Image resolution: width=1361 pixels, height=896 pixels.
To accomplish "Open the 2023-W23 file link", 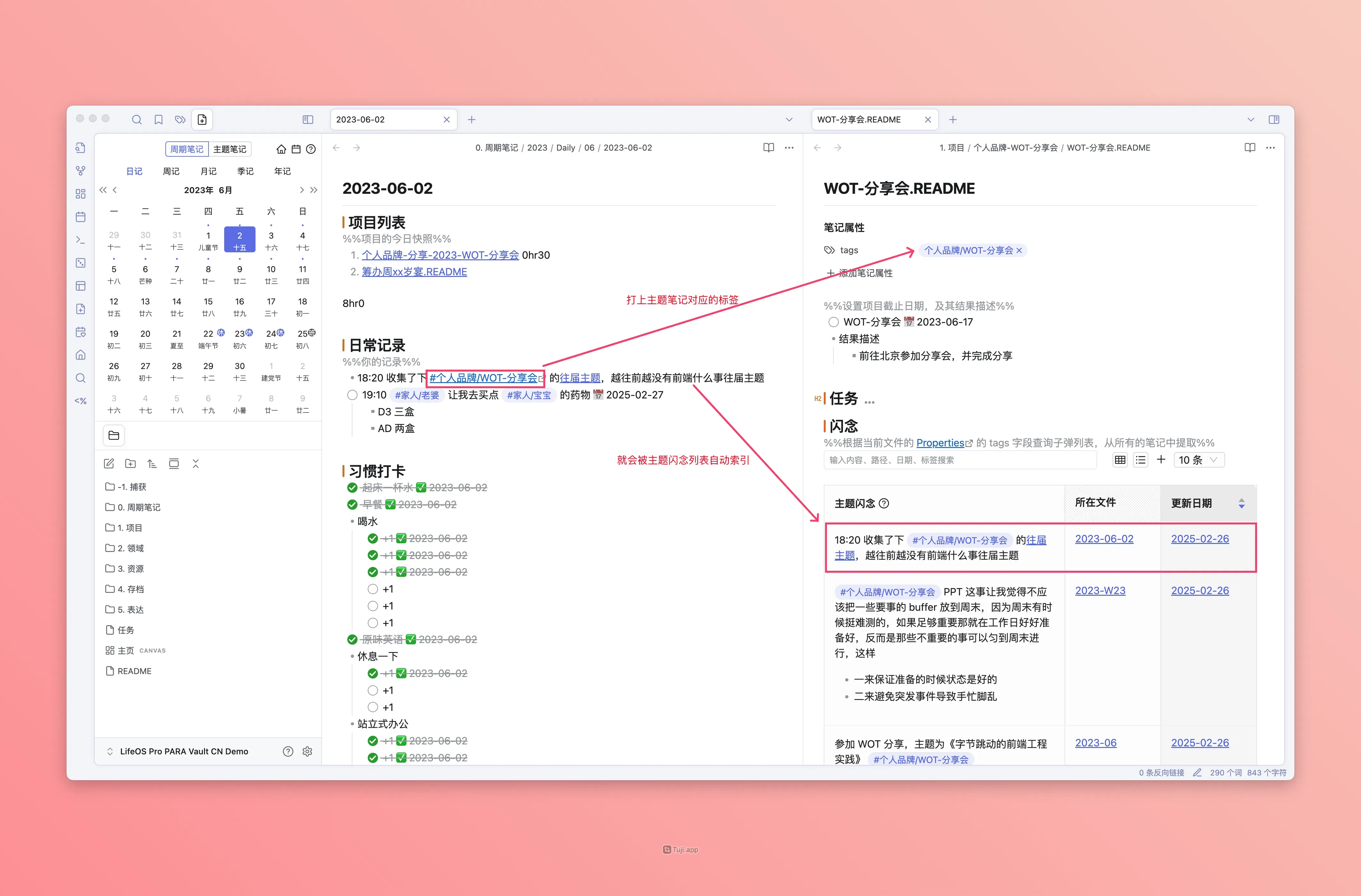I will (x=1100, y=591).
